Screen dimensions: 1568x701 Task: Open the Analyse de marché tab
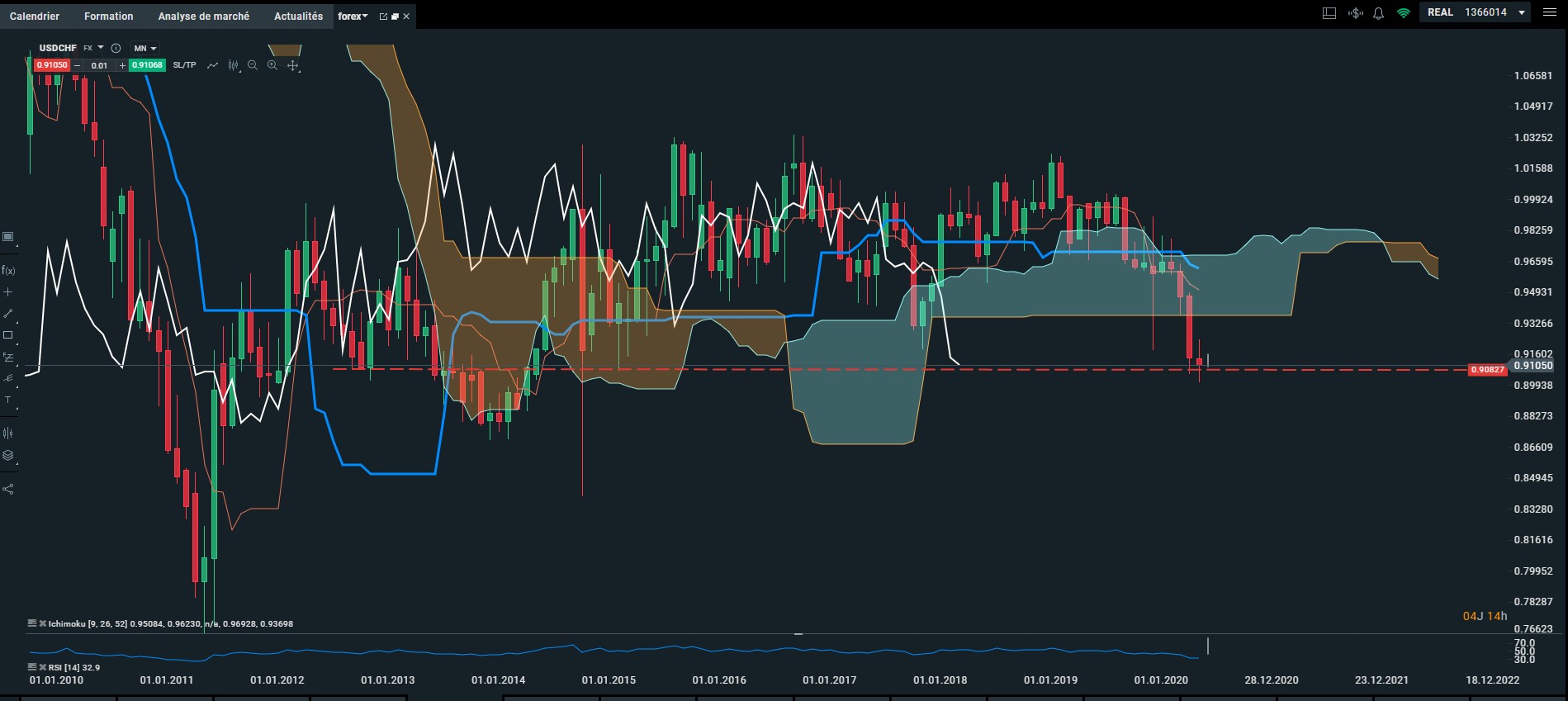(204, 16)
